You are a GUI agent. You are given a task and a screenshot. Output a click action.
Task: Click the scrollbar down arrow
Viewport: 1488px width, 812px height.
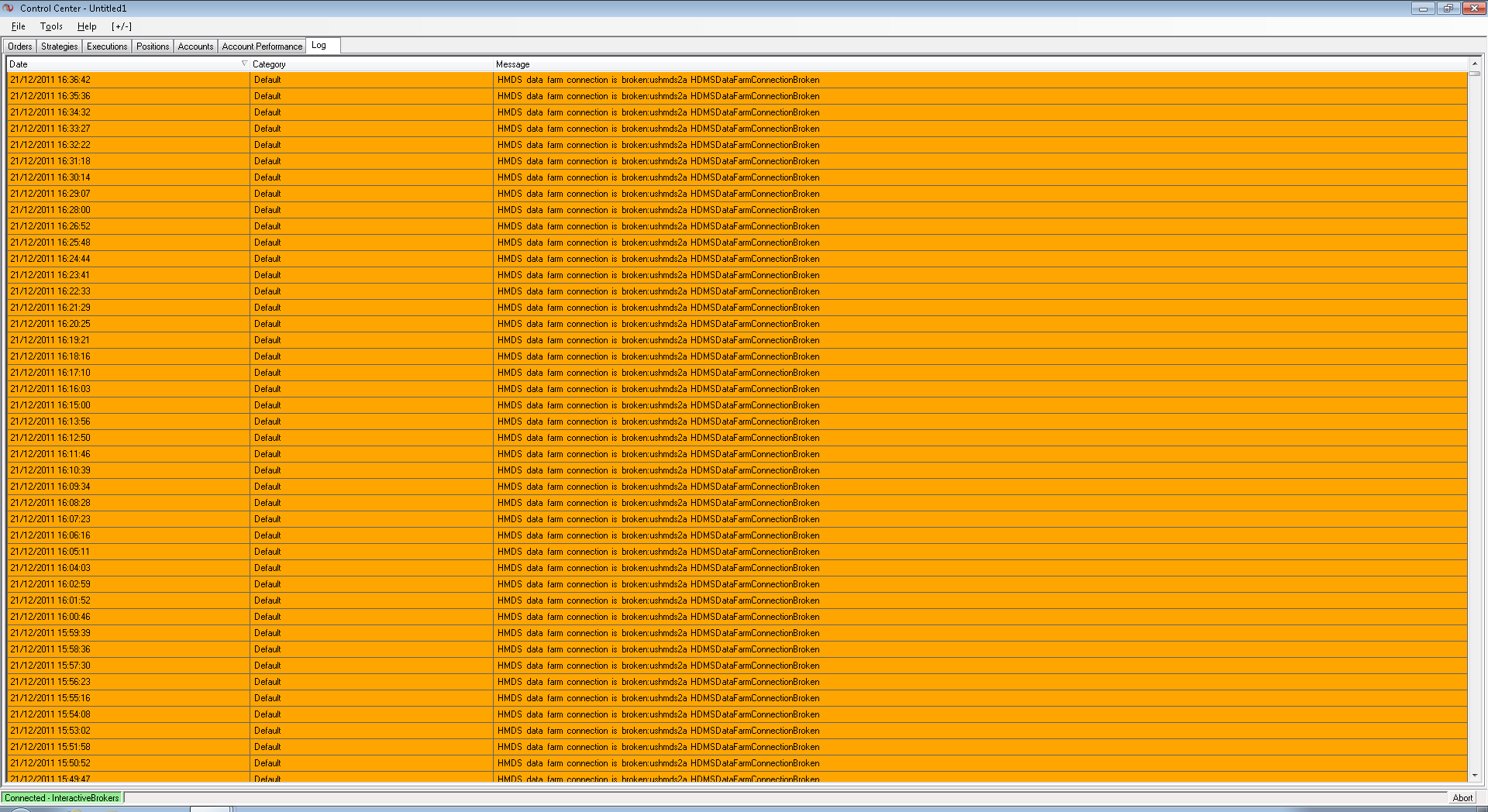(x=1475, y=776)
